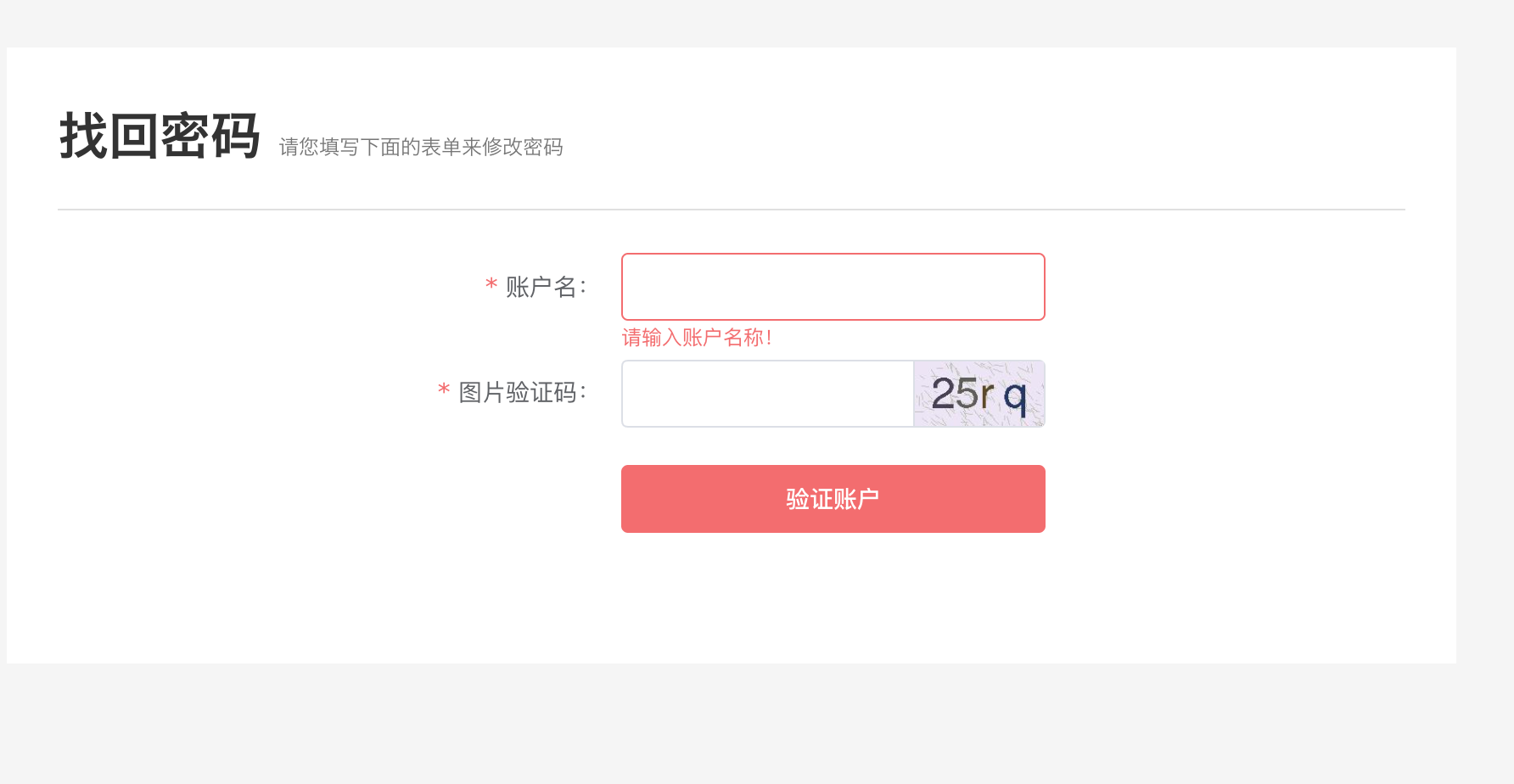The height and width of the screenshot is (784, 1514).
Task: Click the 找回密码 page heading
Action: click(160, 136)
